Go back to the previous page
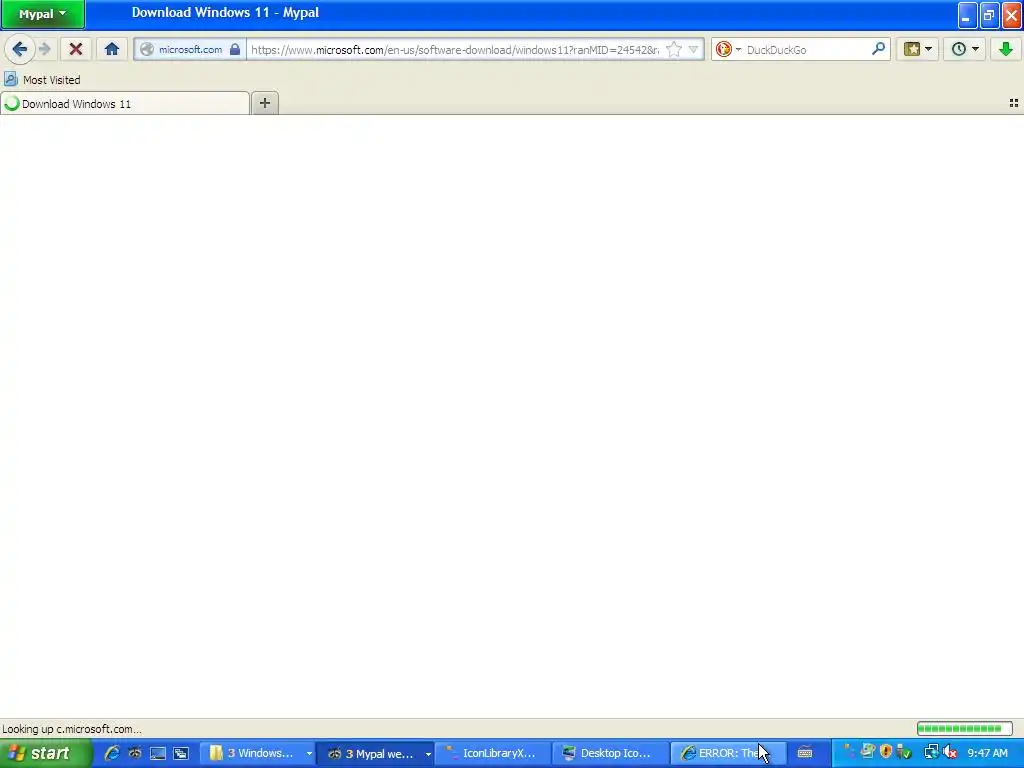 [19, 49]
